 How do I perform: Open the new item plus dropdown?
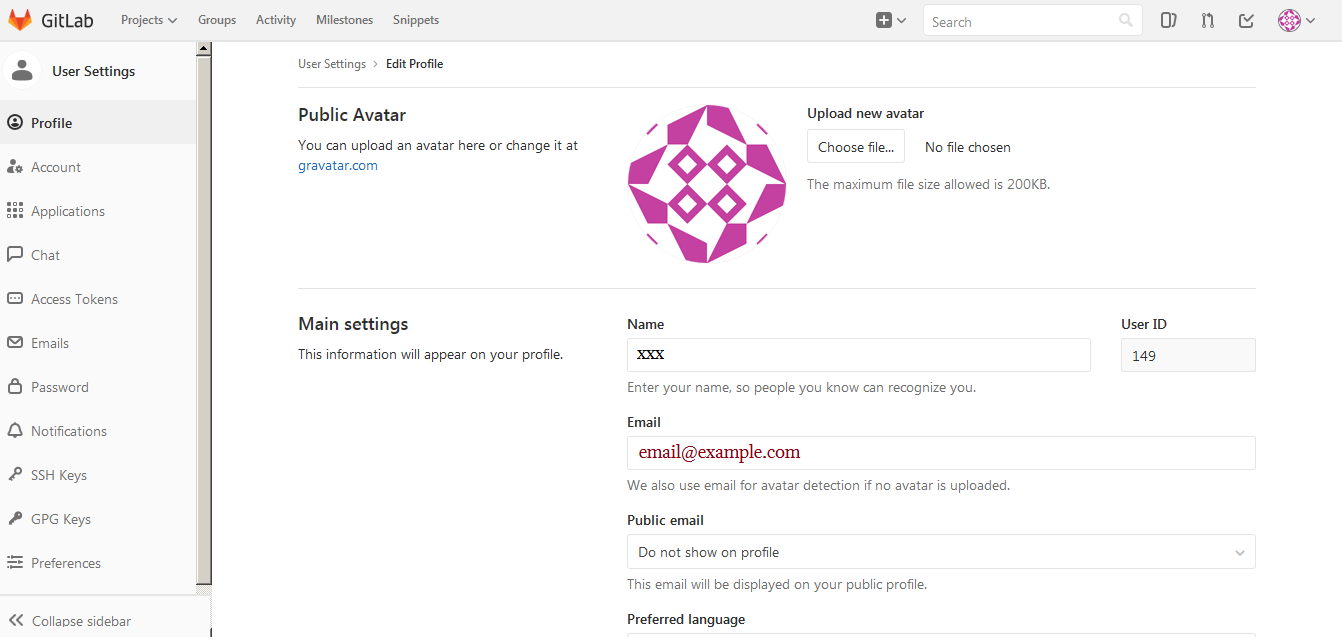click(x=890, y=20)
